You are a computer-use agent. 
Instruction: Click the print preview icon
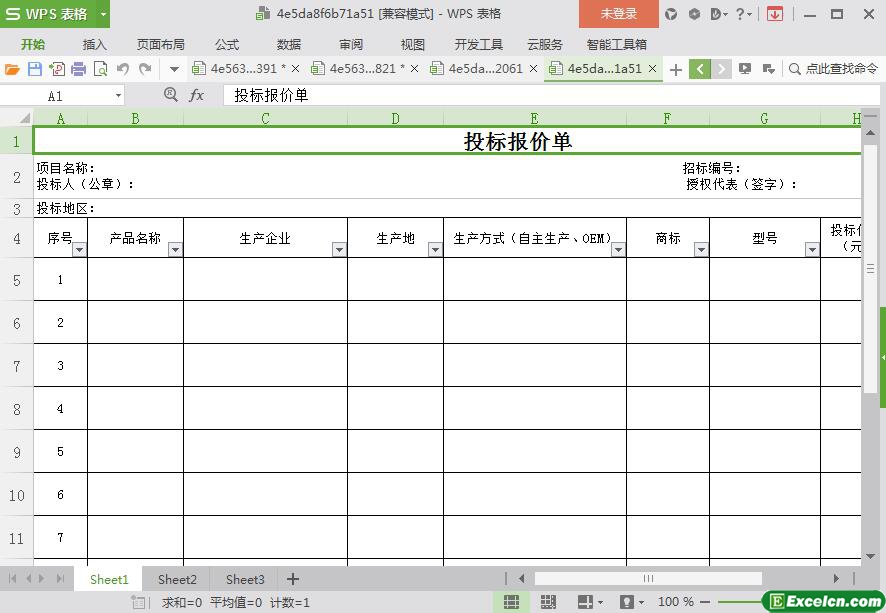100,69
